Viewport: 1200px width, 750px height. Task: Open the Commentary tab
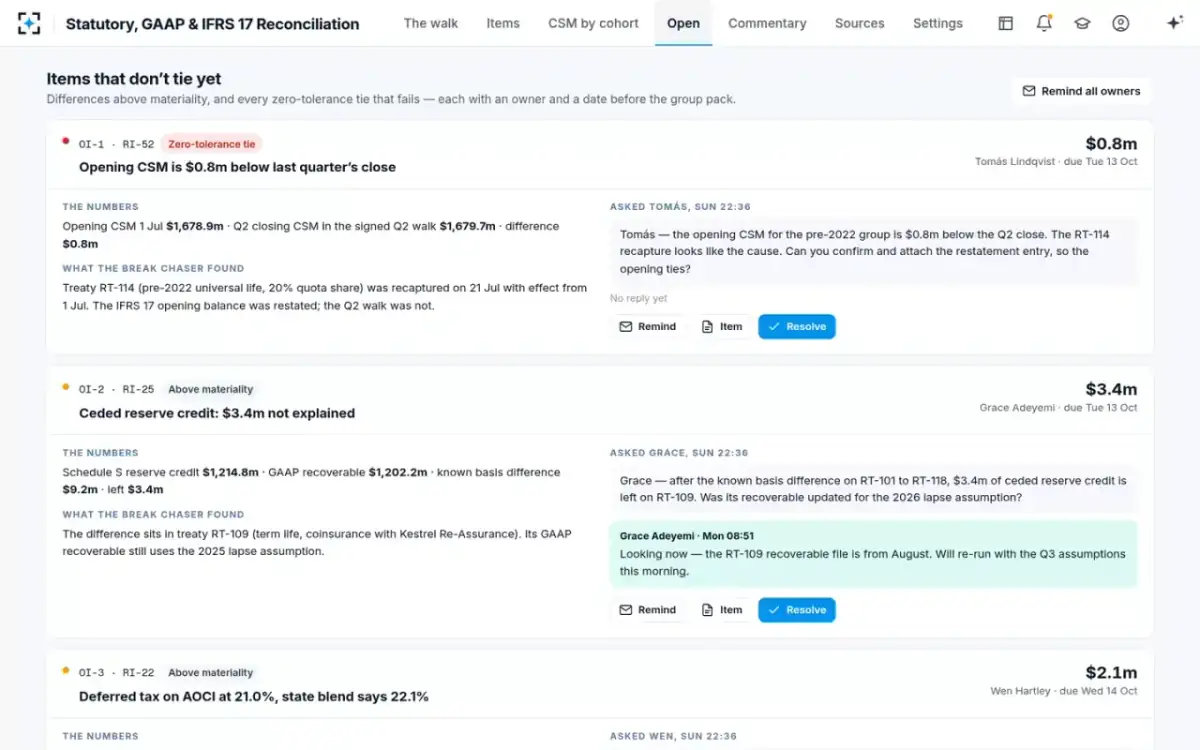click(x=767, y=23)
